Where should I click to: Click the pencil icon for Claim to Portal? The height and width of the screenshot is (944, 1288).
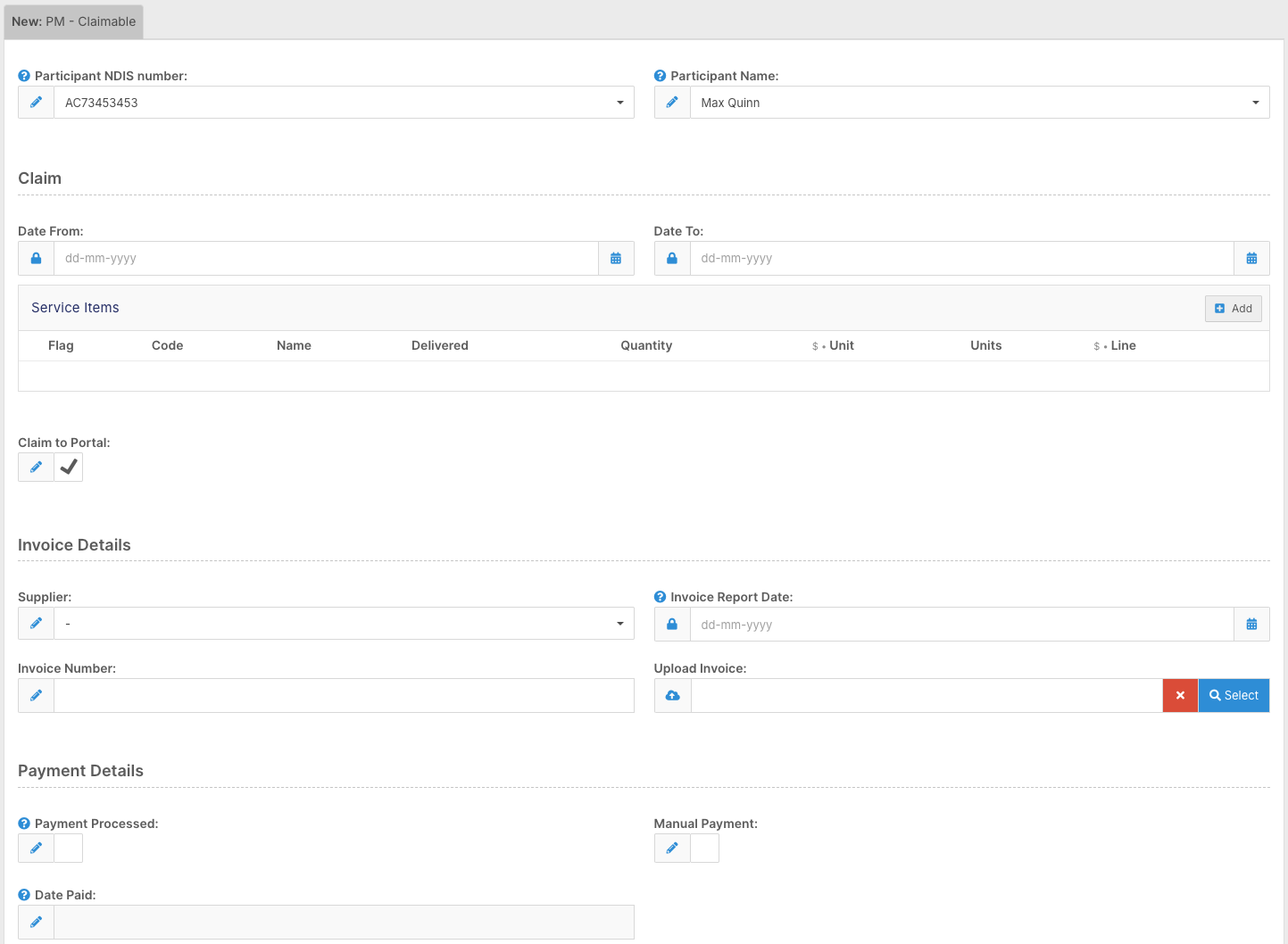click(x=37, y=467)
